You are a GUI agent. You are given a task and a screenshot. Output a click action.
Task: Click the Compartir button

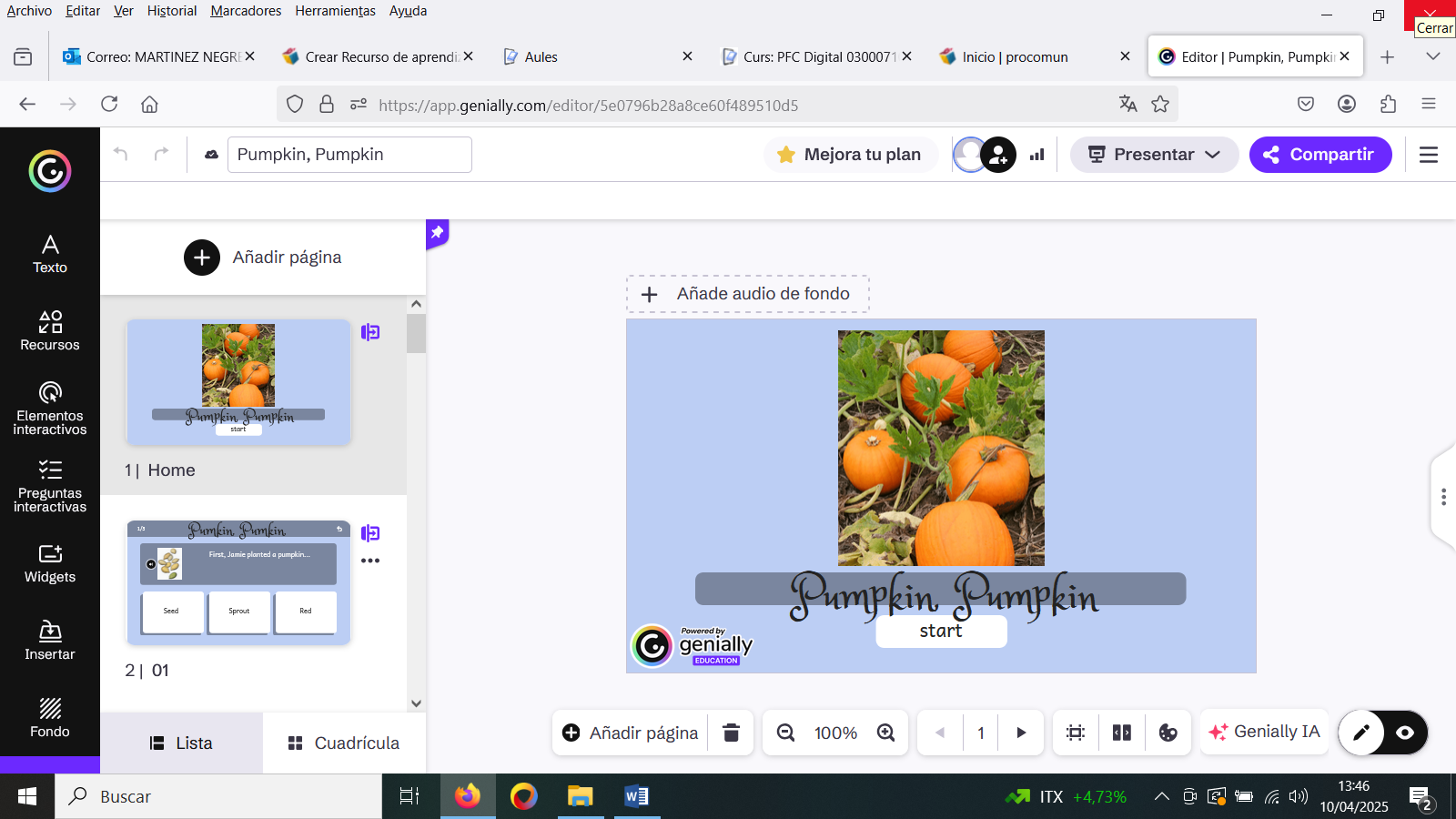point(1320,154)
